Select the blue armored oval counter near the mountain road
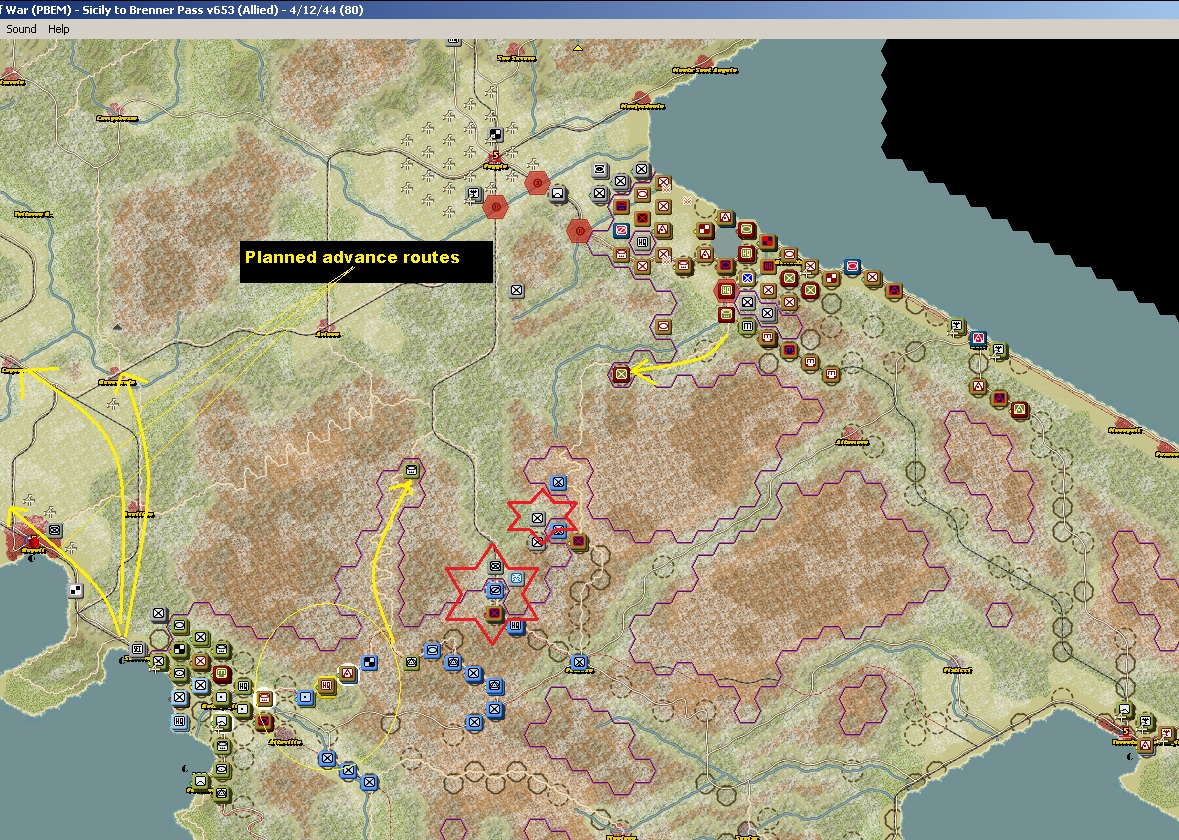Viewport: 1179px width, 840px height. coord(432,650)
